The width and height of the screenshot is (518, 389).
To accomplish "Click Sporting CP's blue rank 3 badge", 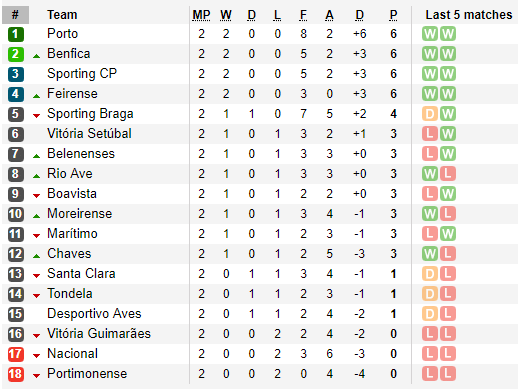I will pyautogui.click(x=16, y=74).
